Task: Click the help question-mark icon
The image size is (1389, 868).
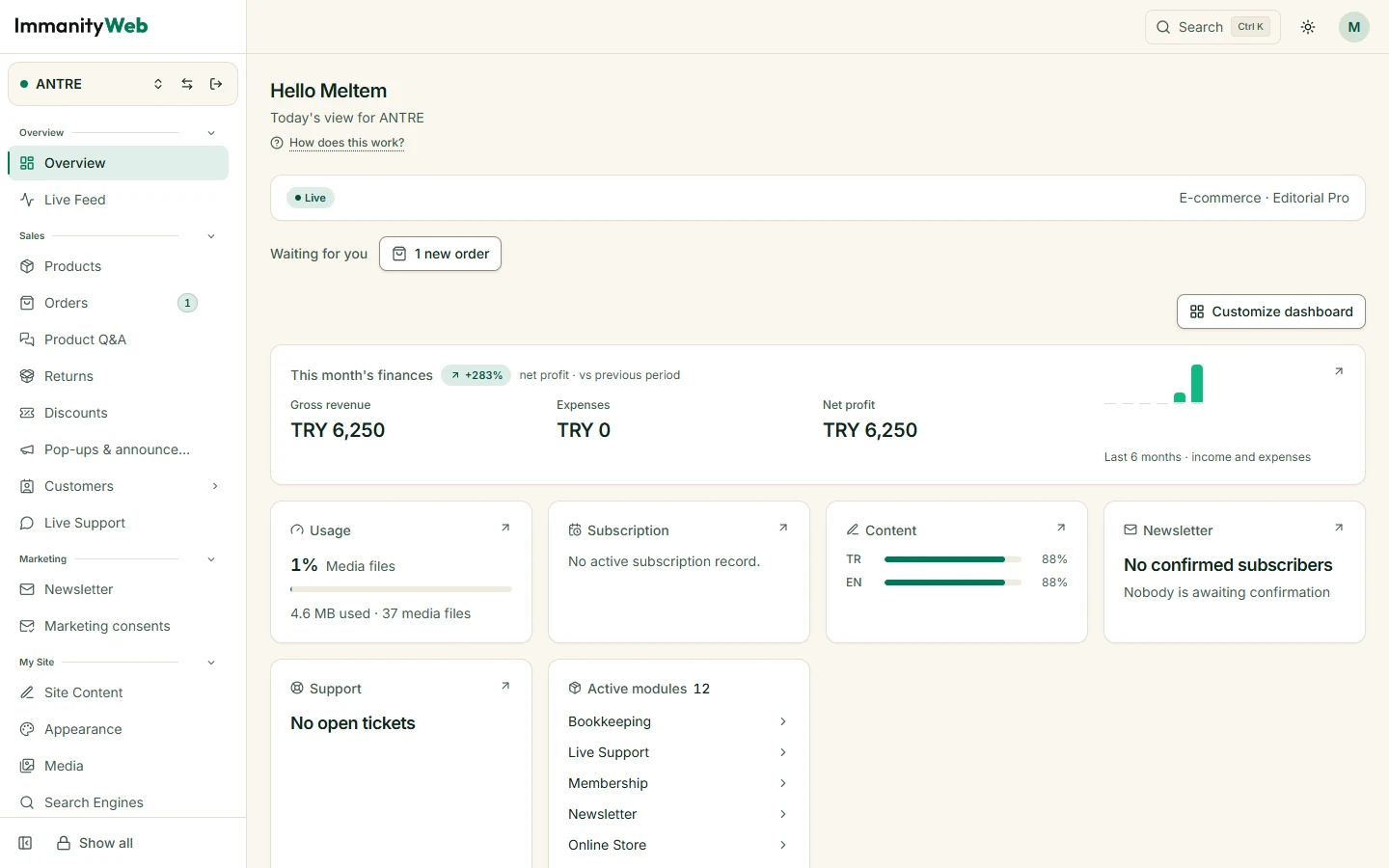Action: 277,143
